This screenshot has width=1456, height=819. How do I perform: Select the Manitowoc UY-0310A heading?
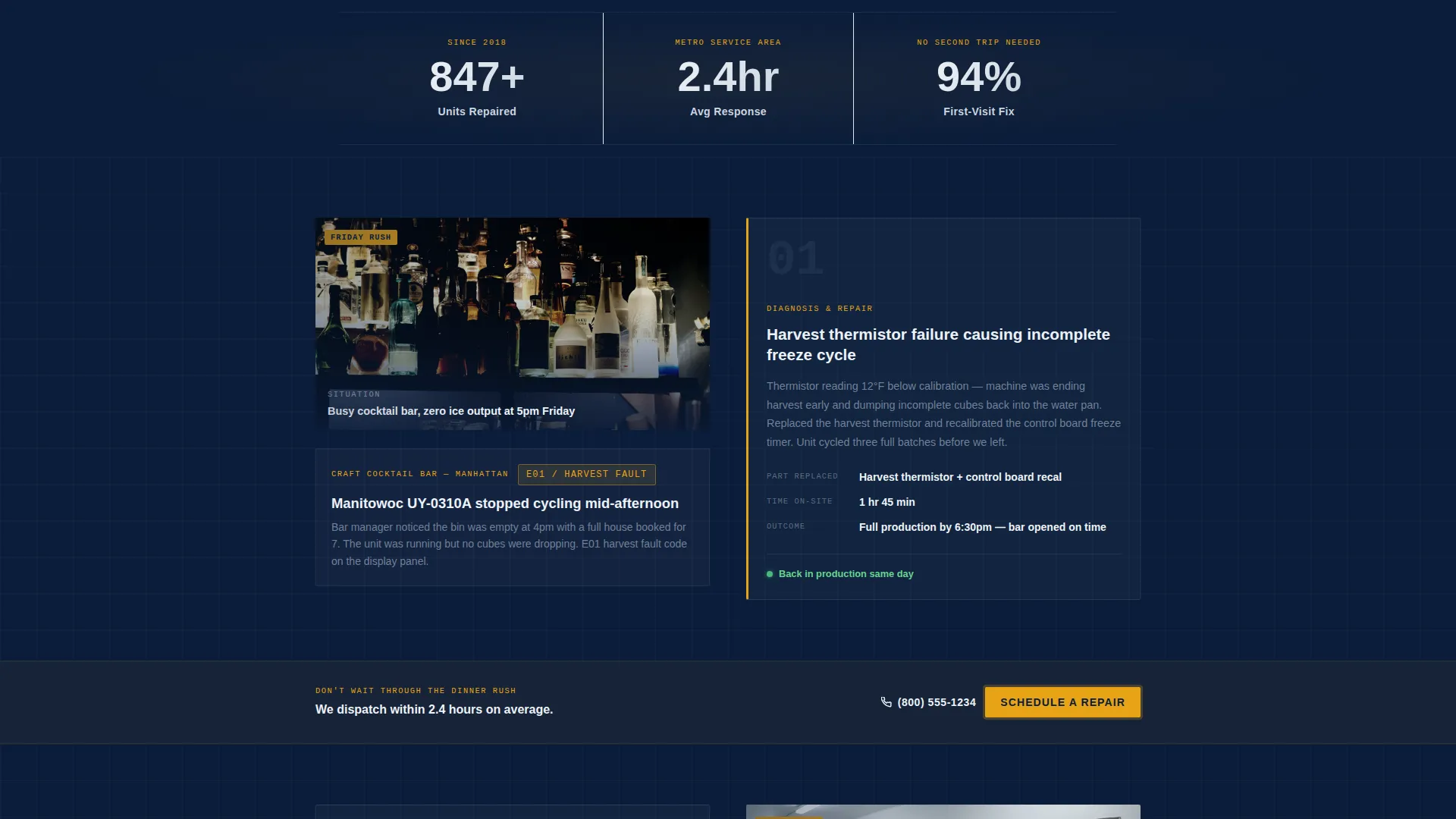point(505,504)
